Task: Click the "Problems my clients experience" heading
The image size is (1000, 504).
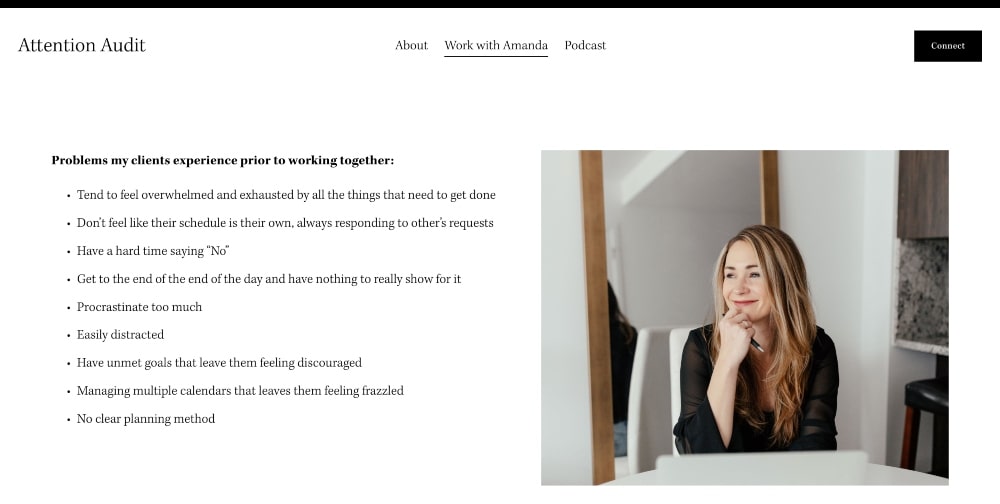Action: point(222,160)
